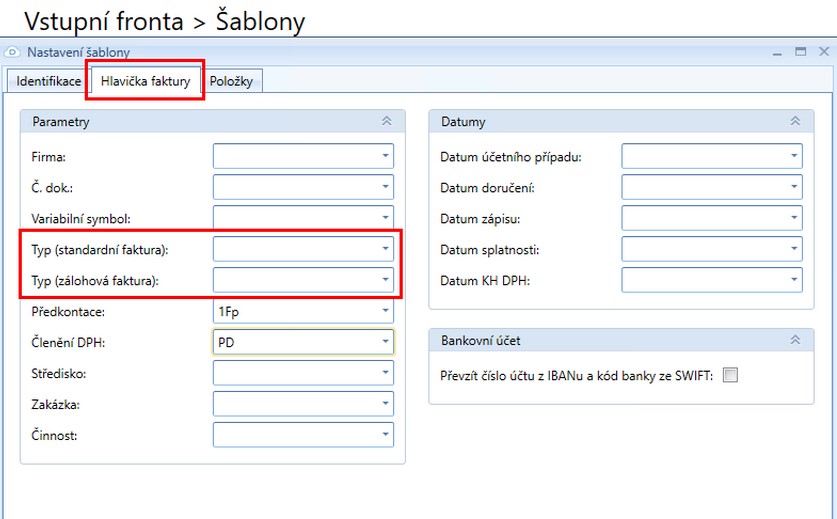Collapse the Parametry panel
The image size is (837, 519).
(x=386, y=122)
